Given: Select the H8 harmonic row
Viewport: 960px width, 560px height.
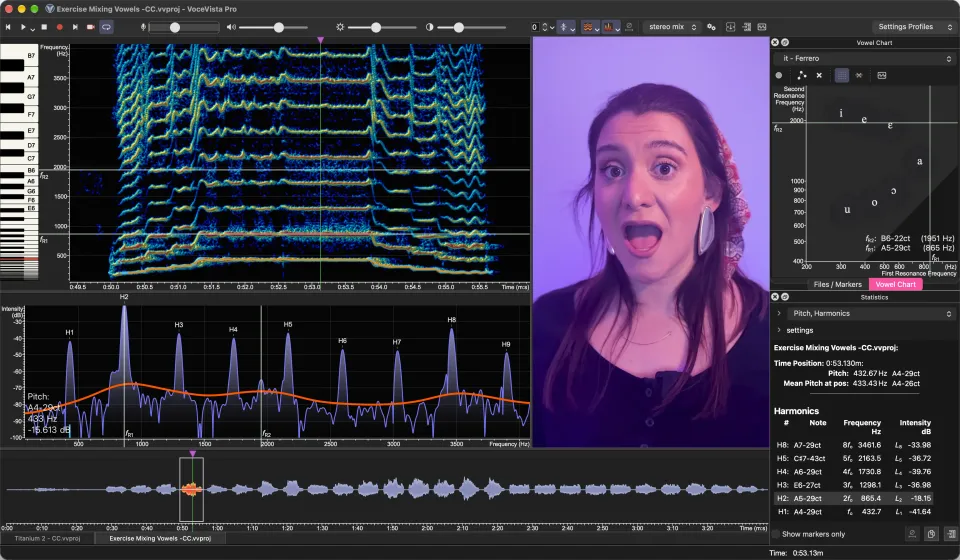Looking at the screenshot, I should (854, 445).
